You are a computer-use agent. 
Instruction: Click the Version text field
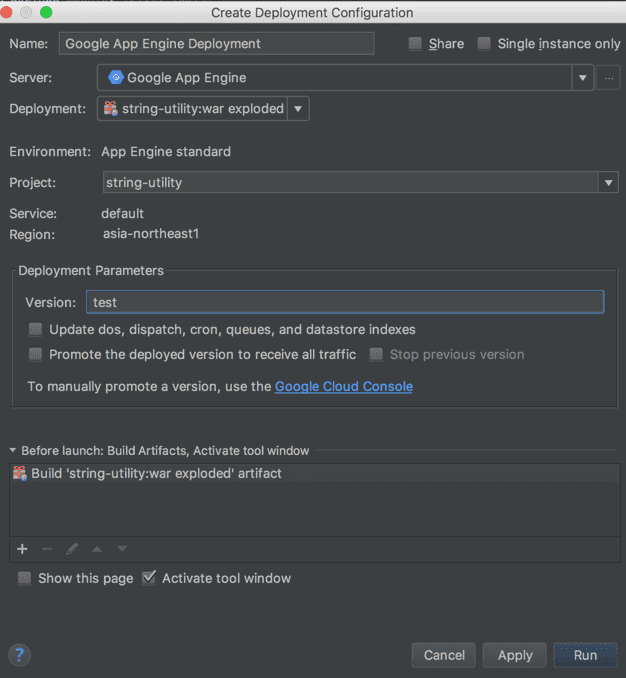(x=345, y=302)
